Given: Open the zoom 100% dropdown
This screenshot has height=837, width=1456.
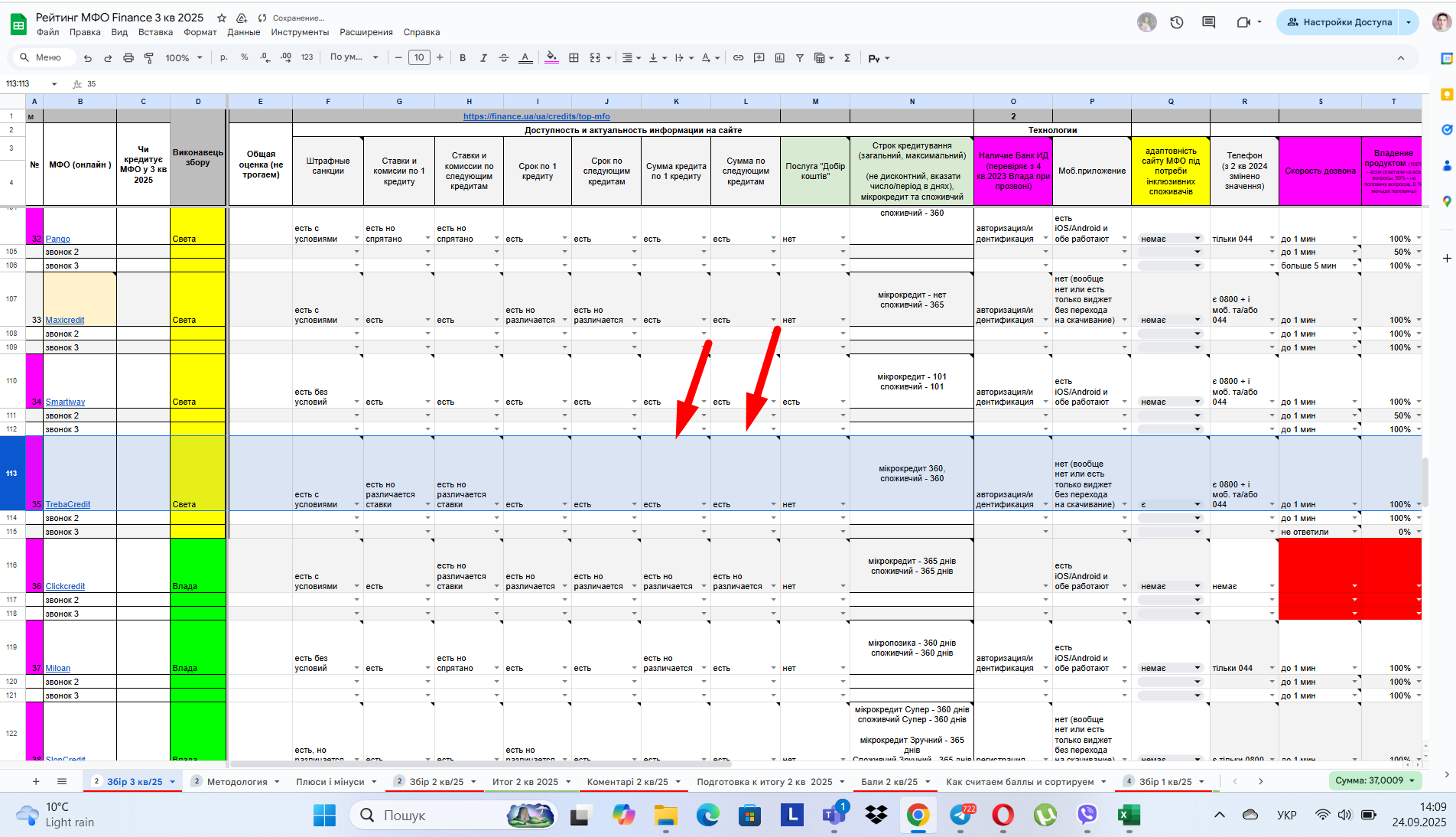Looking at the screenshot, I should [x=184, y=58].
